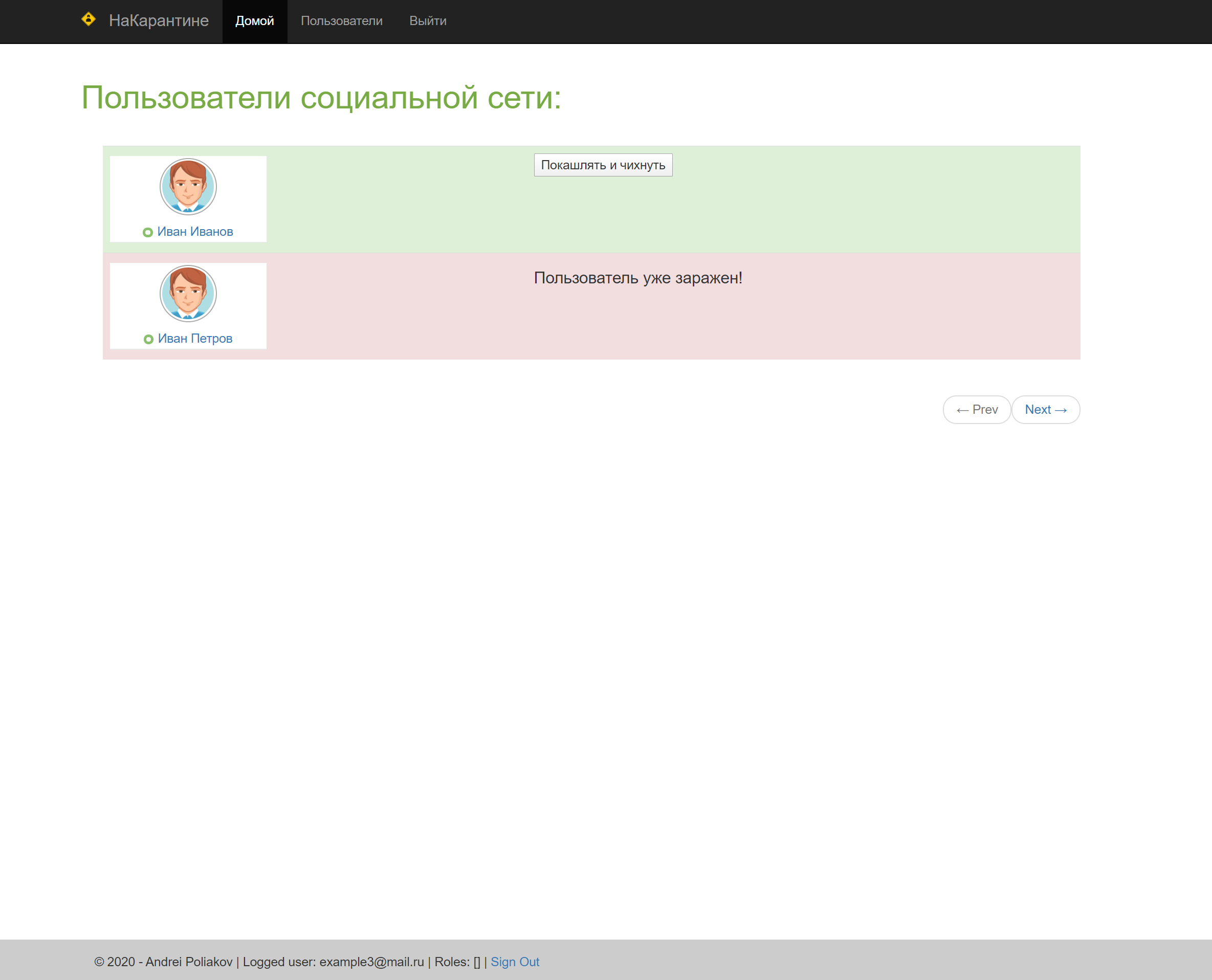
Task: Select Выйти in the top navigation
Action: (x=427, y=21)
